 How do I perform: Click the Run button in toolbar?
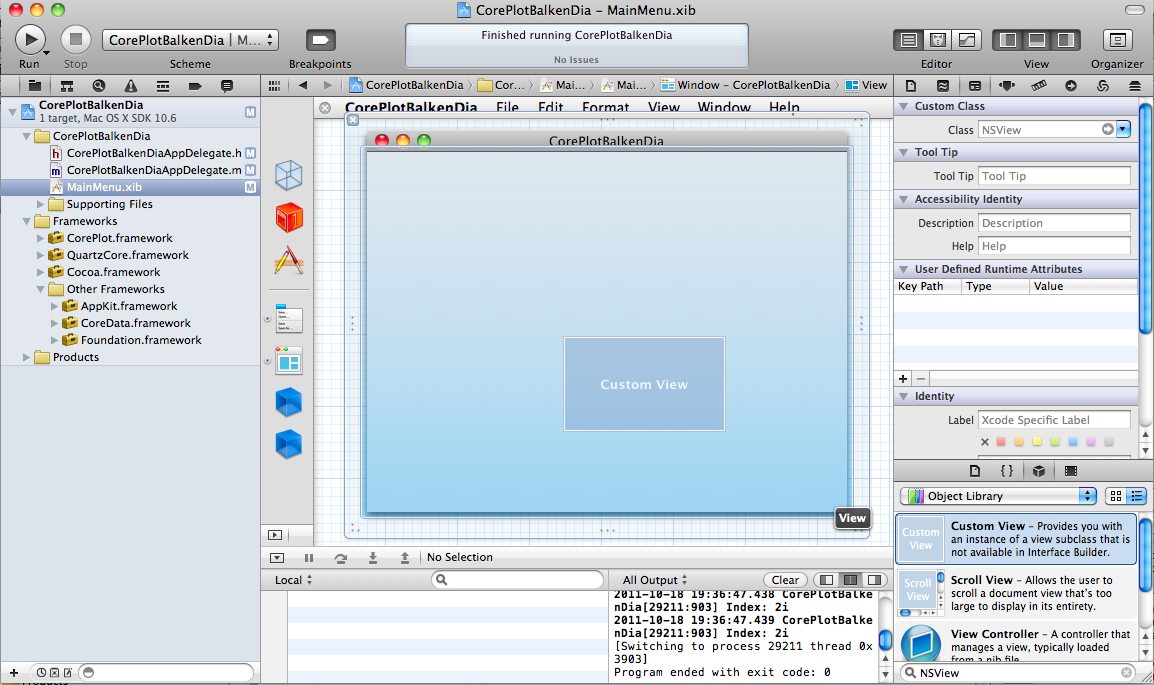coord(30,40)
